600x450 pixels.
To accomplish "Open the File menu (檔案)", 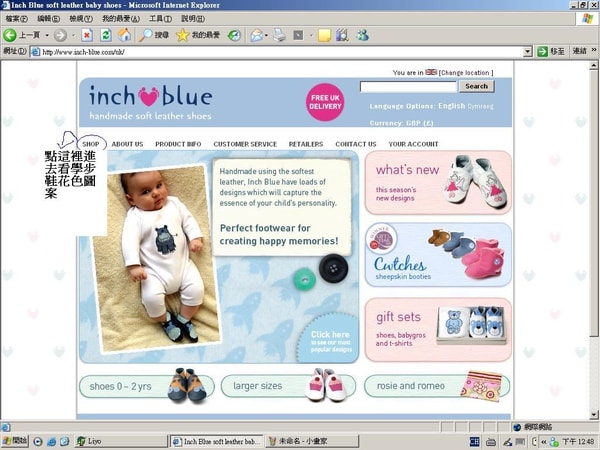I will pos(16,18).
